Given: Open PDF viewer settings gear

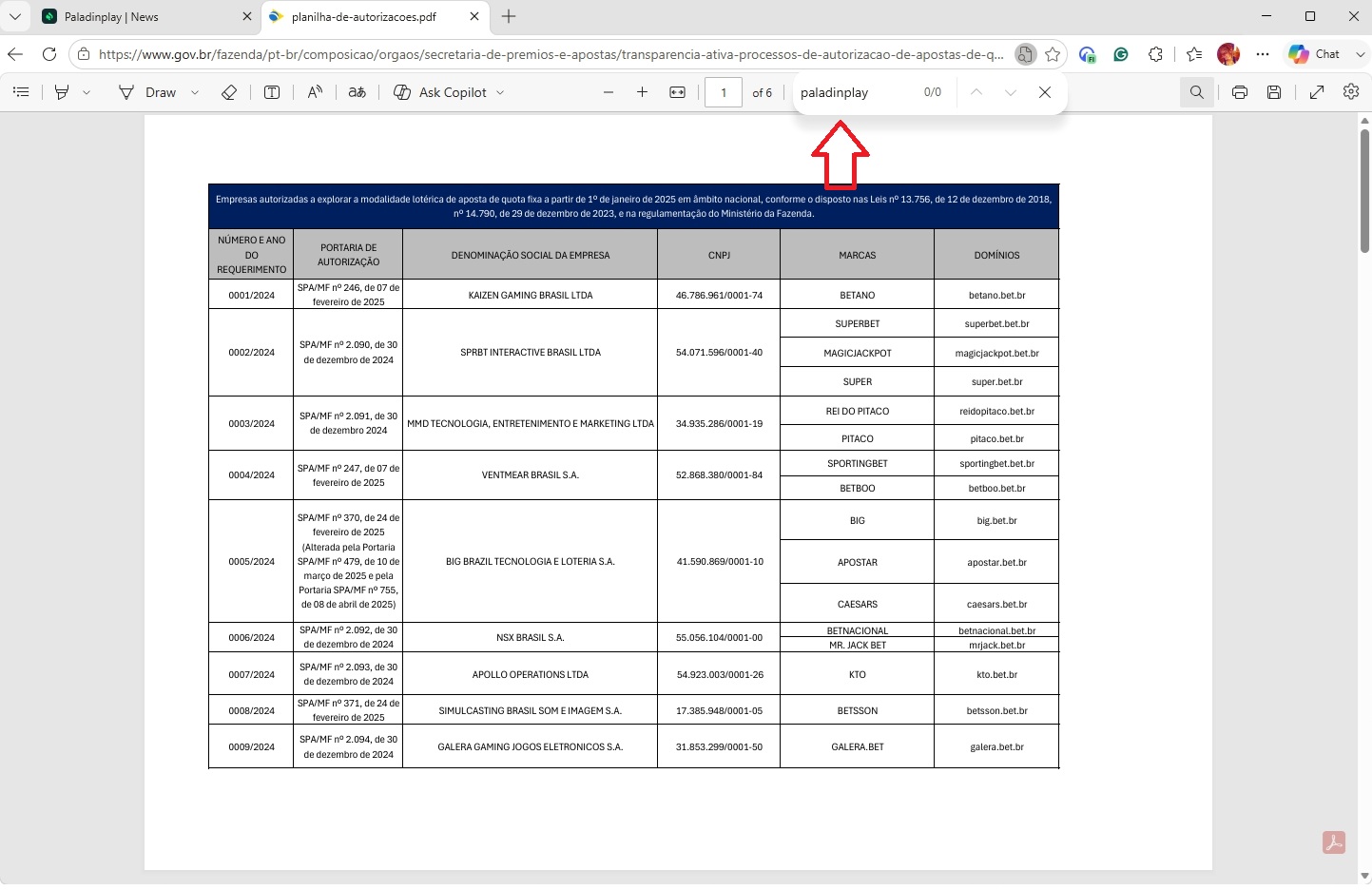Looking at the screenshot, I should click(x=1351, y=92).
